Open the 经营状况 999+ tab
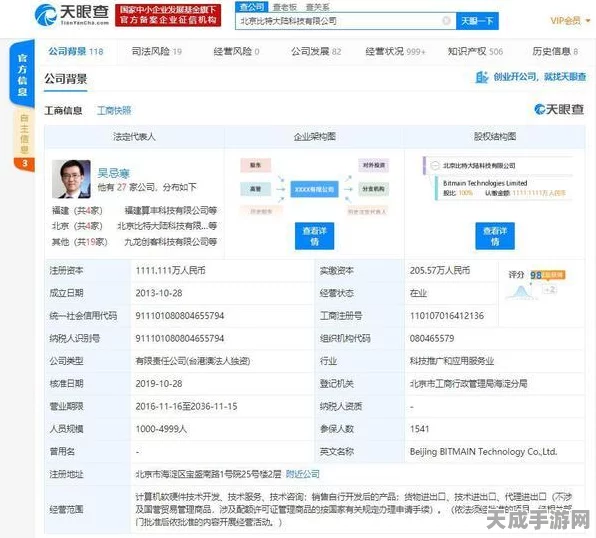 (x=395, y=51)
